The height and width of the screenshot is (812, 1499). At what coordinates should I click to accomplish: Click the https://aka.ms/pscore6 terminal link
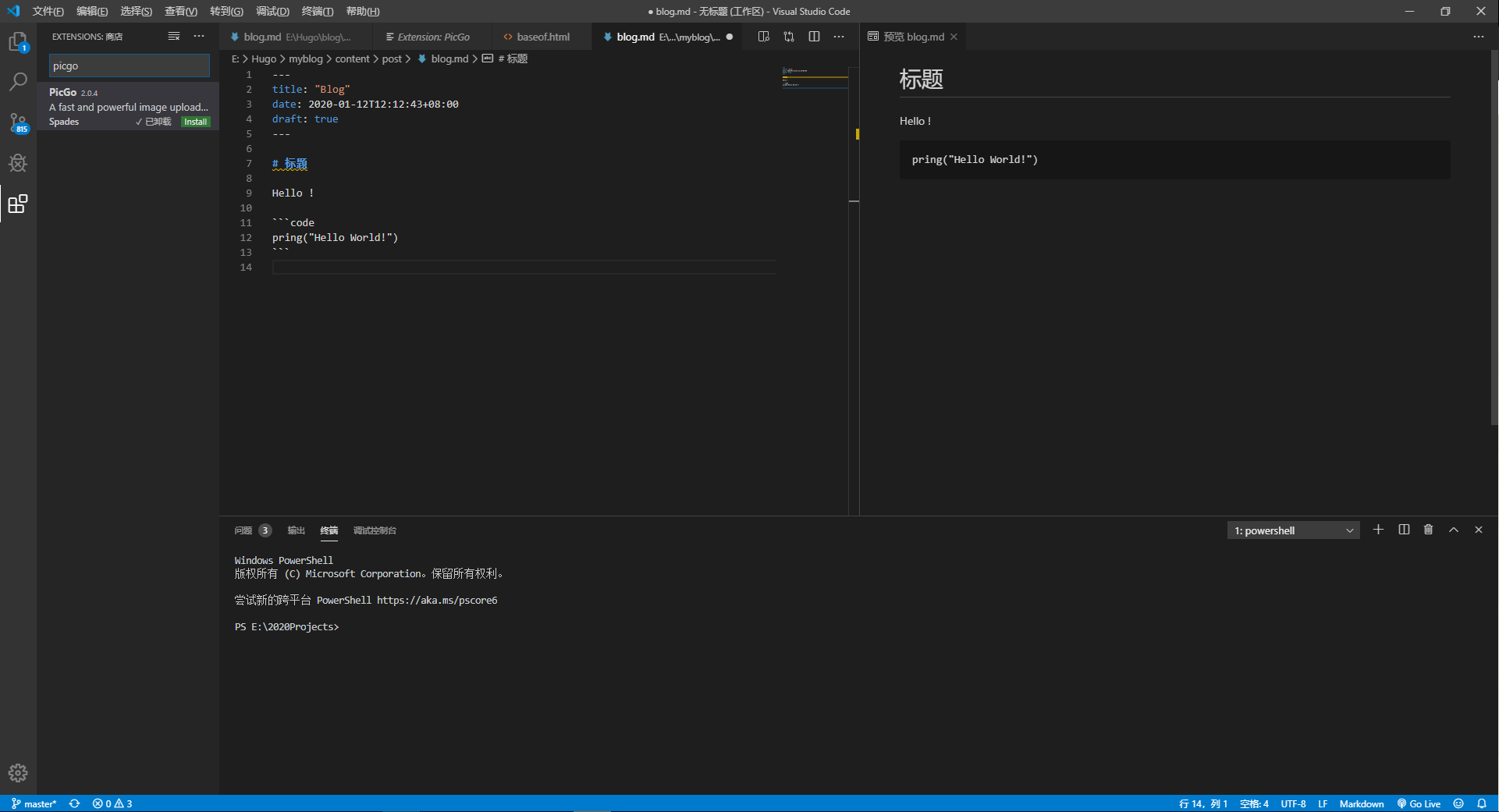click(437, 601)
